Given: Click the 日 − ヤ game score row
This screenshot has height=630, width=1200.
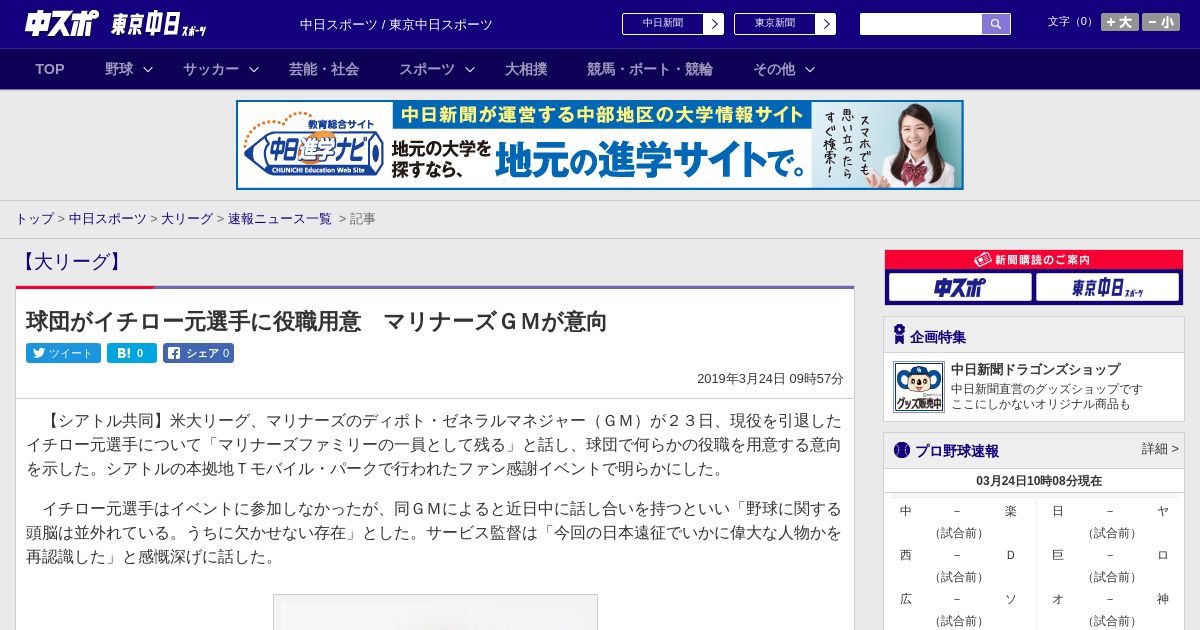Looking at the screenshot, I should point(1110,511).
